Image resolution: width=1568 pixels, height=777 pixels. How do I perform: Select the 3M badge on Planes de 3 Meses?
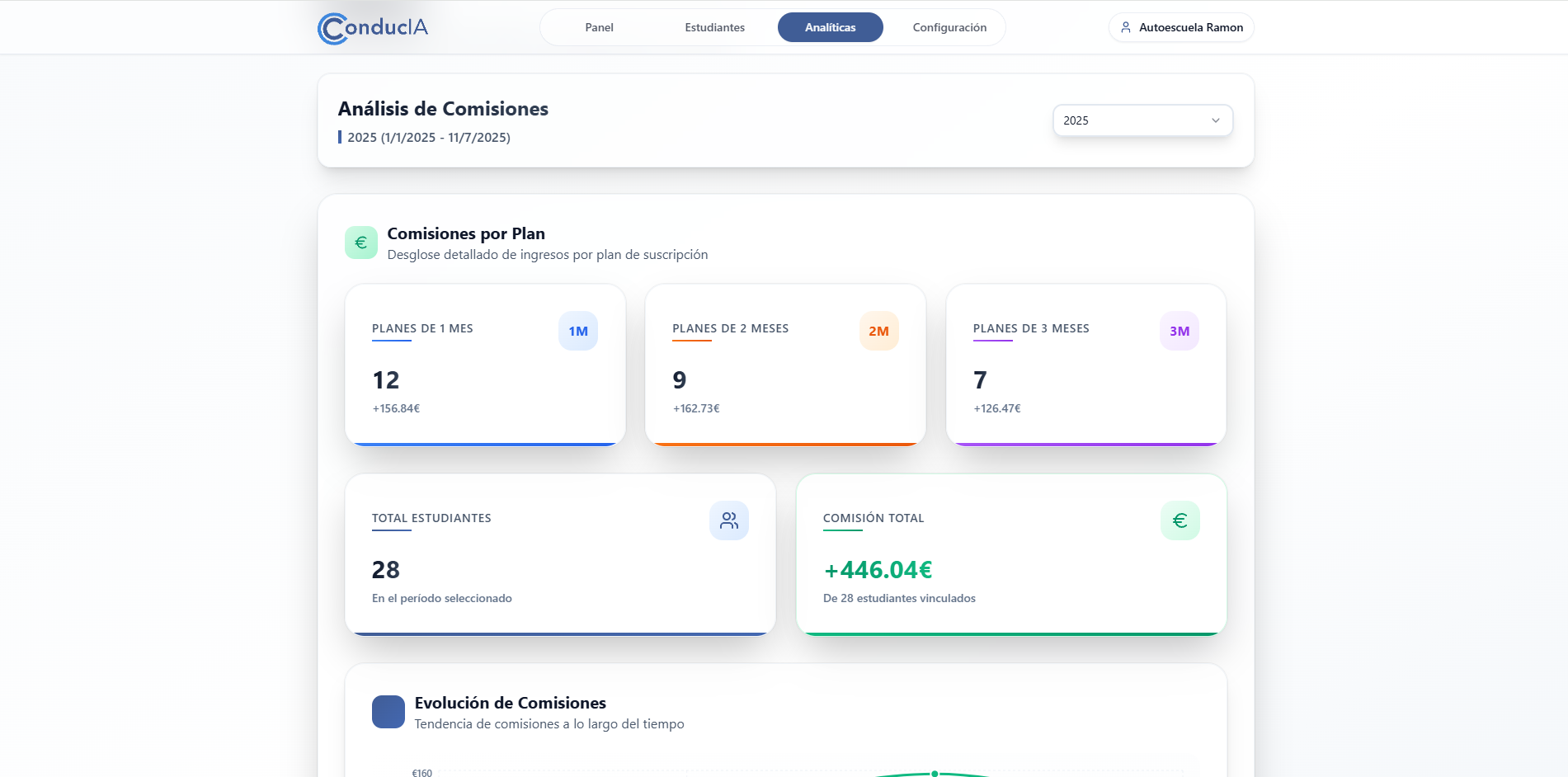click(x=1180, y=331)
